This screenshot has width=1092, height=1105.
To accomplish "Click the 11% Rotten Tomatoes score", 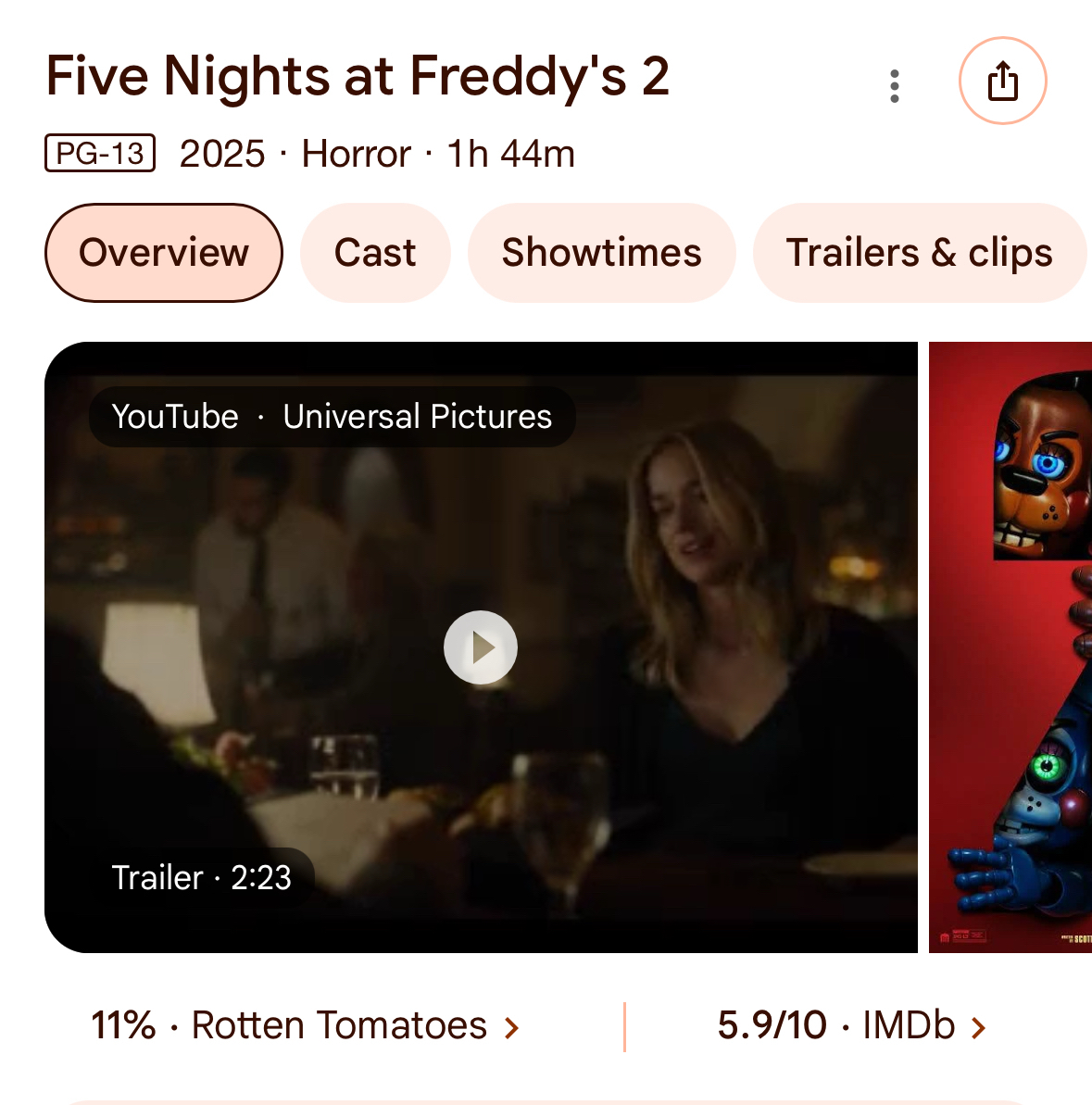I will click(x=123, y=1026).
